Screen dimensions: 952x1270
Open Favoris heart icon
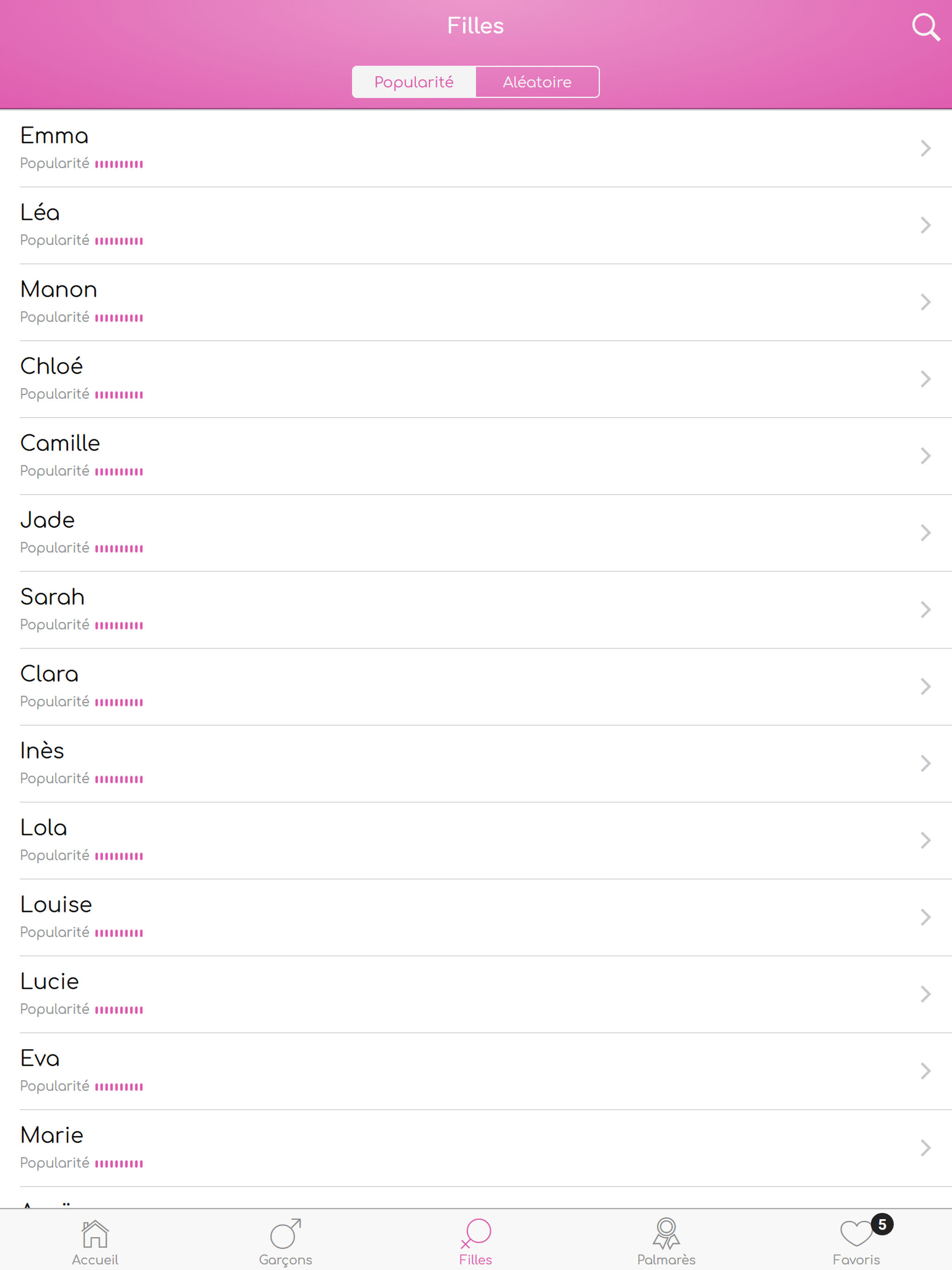(x=855, y=1233)
